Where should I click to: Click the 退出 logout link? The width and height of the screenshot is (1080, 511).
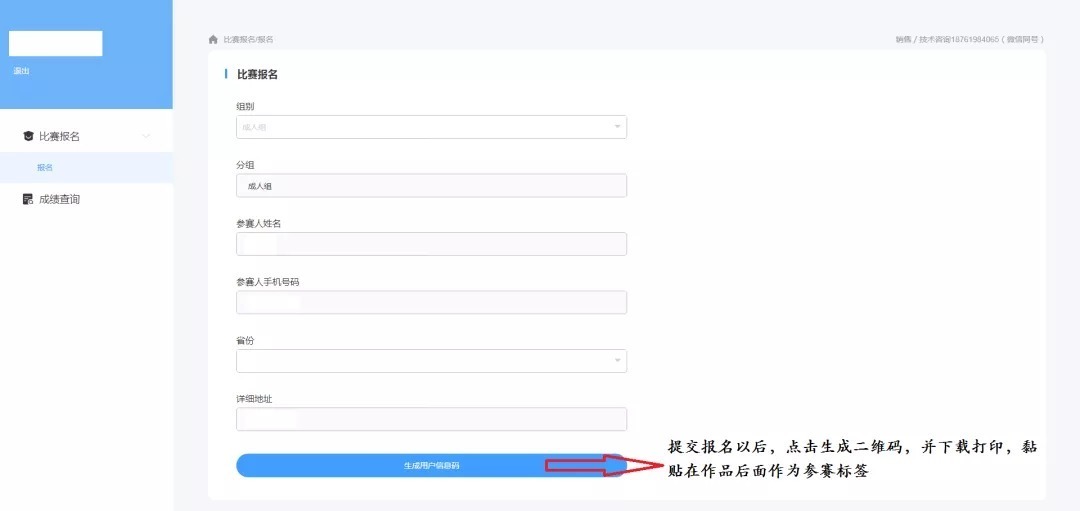[21, 71]
